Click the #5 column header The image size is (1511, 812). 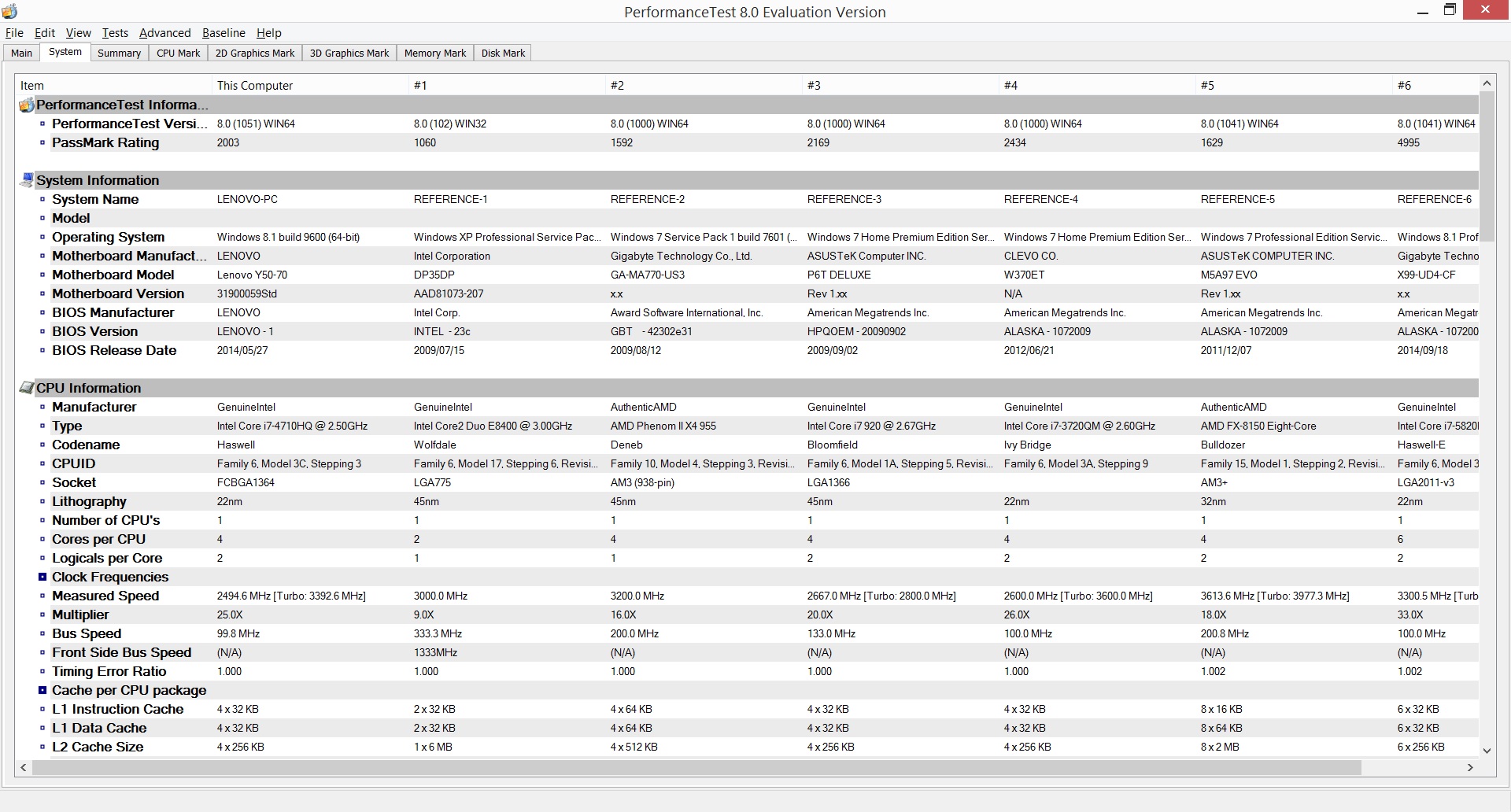pyautogui.click(x=1295, y=85)
